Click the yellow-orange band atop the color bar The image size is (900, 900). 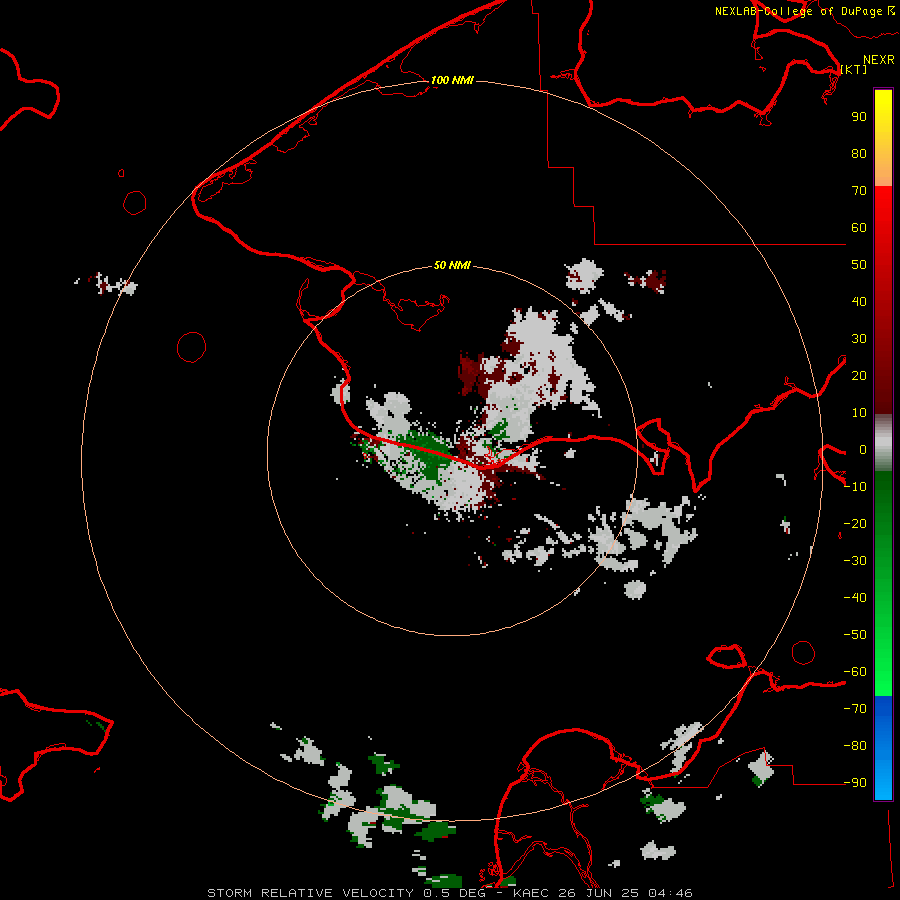click(883, 138)
